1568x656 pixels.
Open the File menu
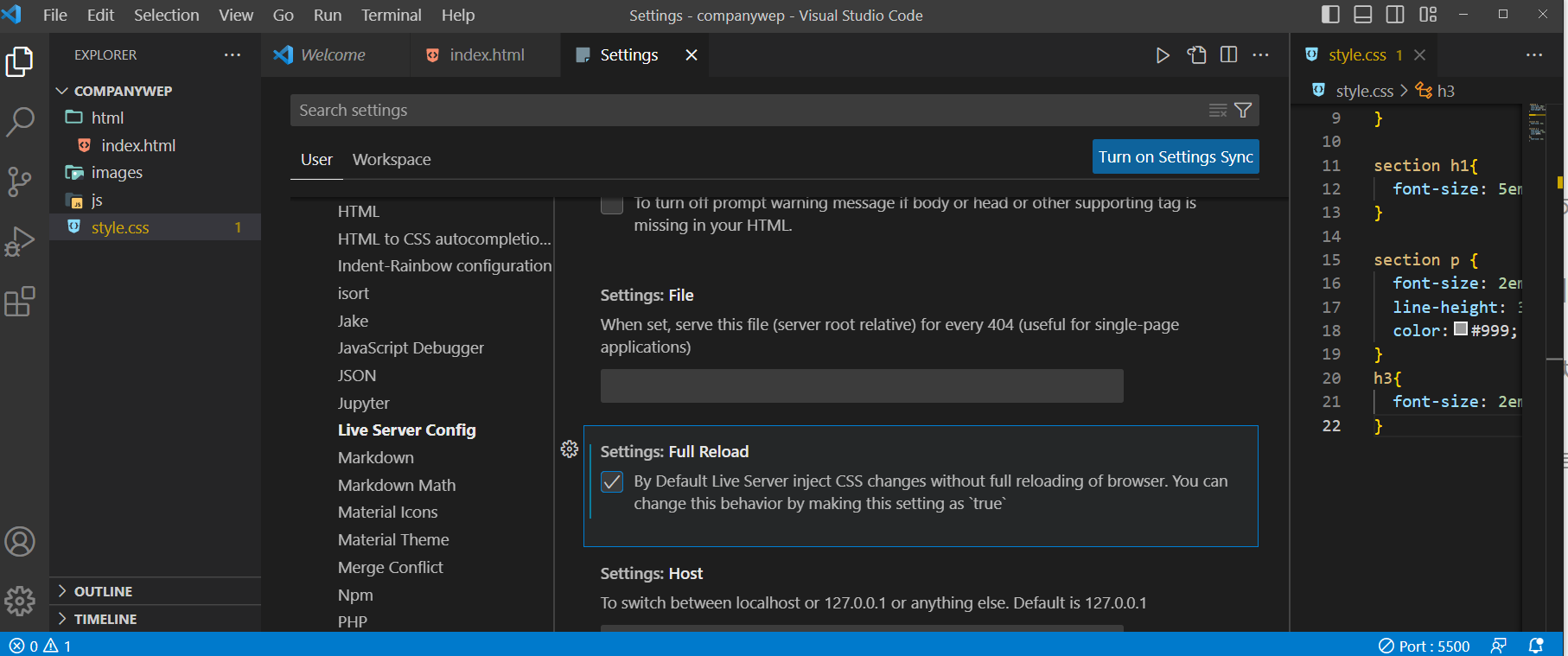pos(55,15)
